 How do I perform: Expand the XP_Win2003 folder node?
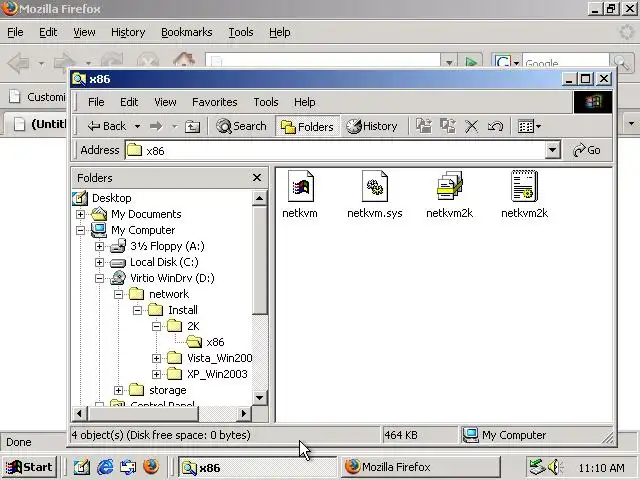(156, 374)
